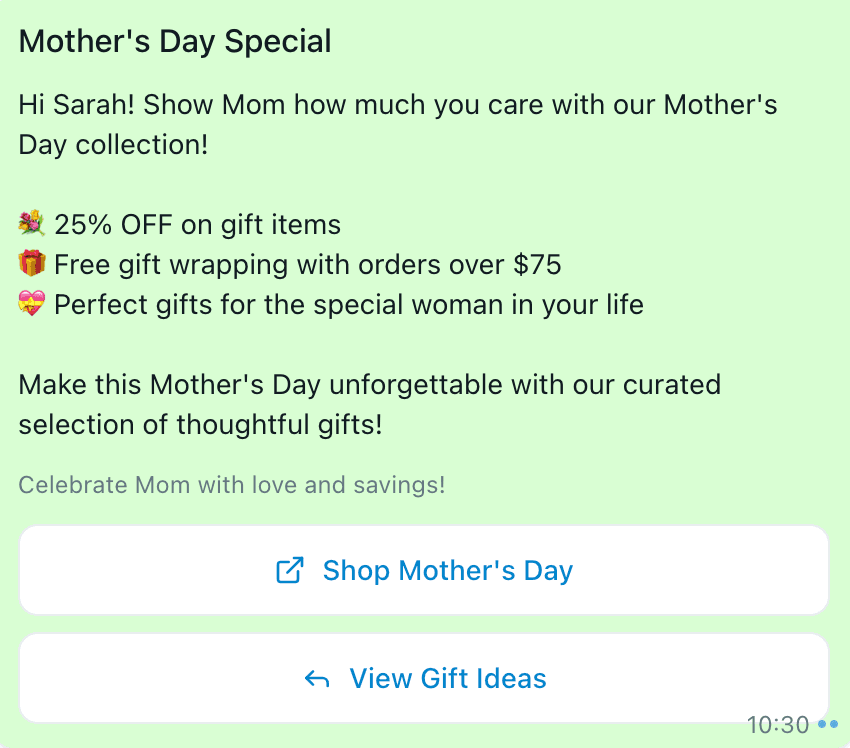Open the Shop Mother's Day link button
The height and width of the screenshot is (748, 850).
click(x=424, y=571)
